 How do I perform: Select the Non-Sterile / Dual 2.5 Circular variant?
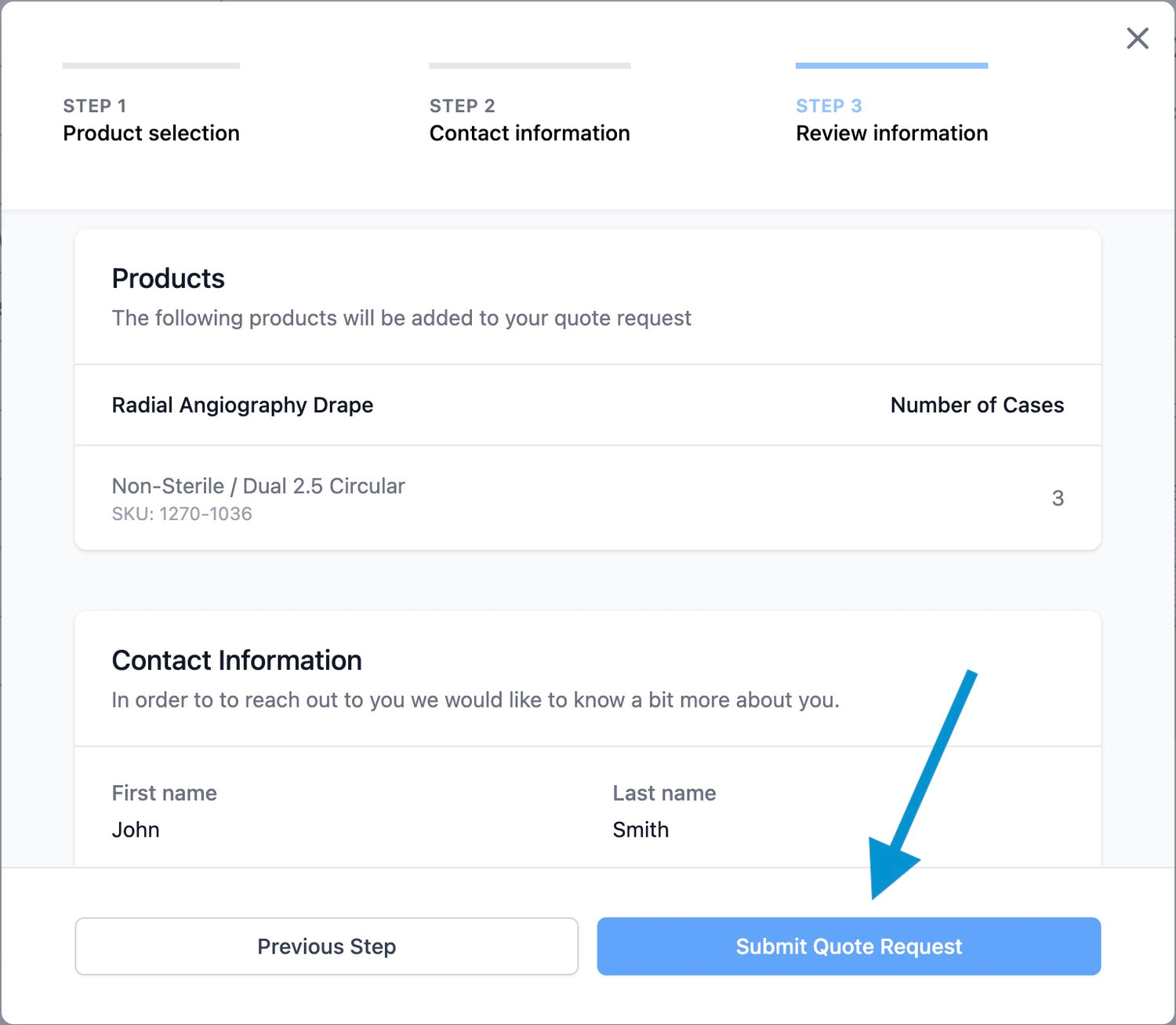(x=258, y=486)
